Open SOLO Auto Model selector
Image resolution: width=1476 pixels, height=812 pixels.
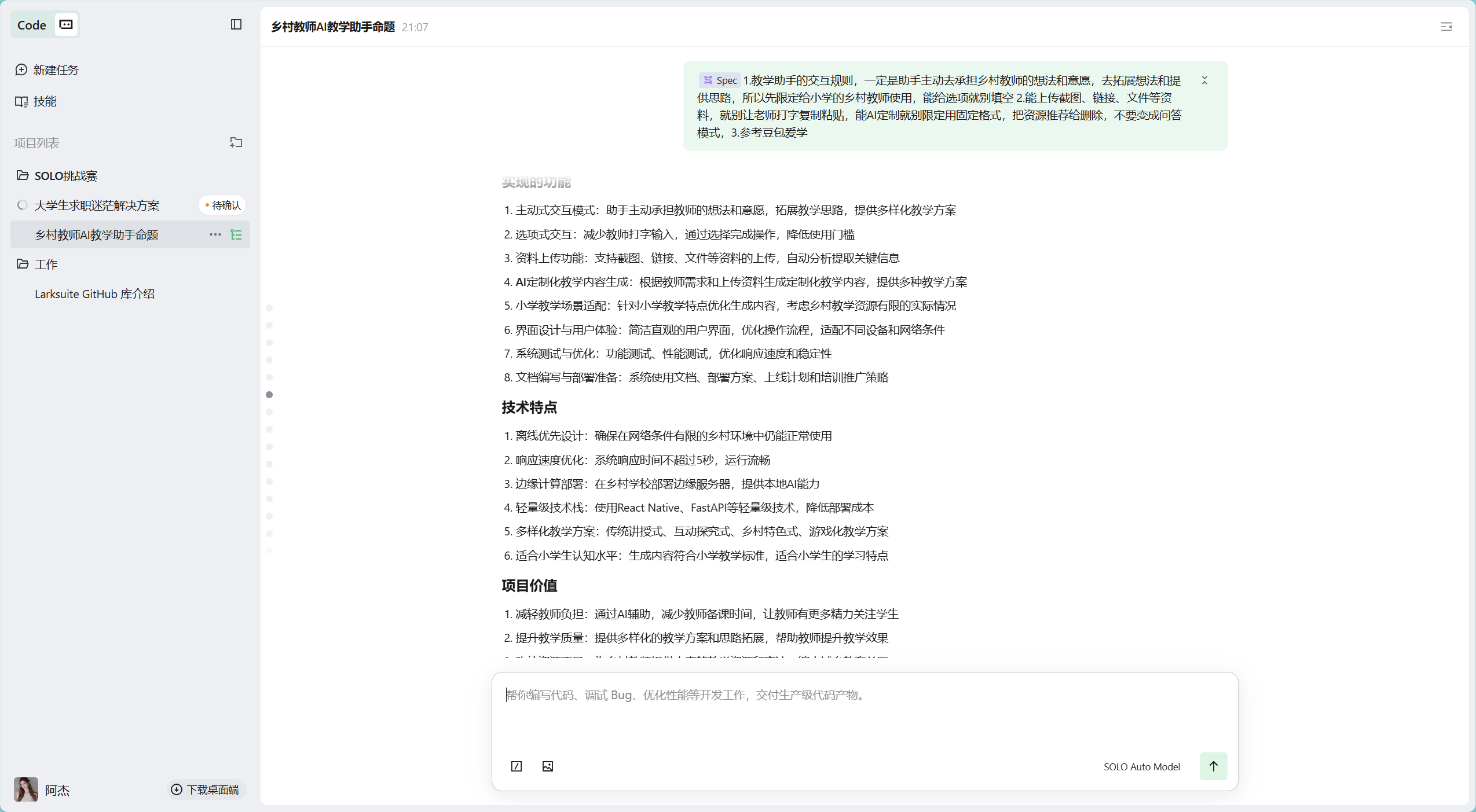(x=1141, y=766)
